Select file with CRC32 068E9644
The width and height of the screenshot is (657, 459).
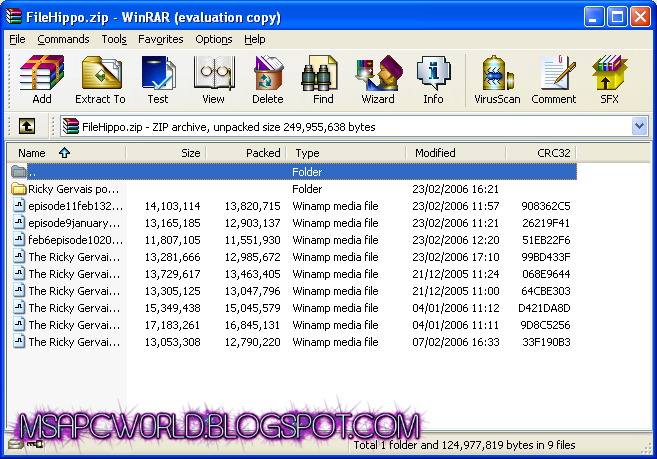point(292,274)
